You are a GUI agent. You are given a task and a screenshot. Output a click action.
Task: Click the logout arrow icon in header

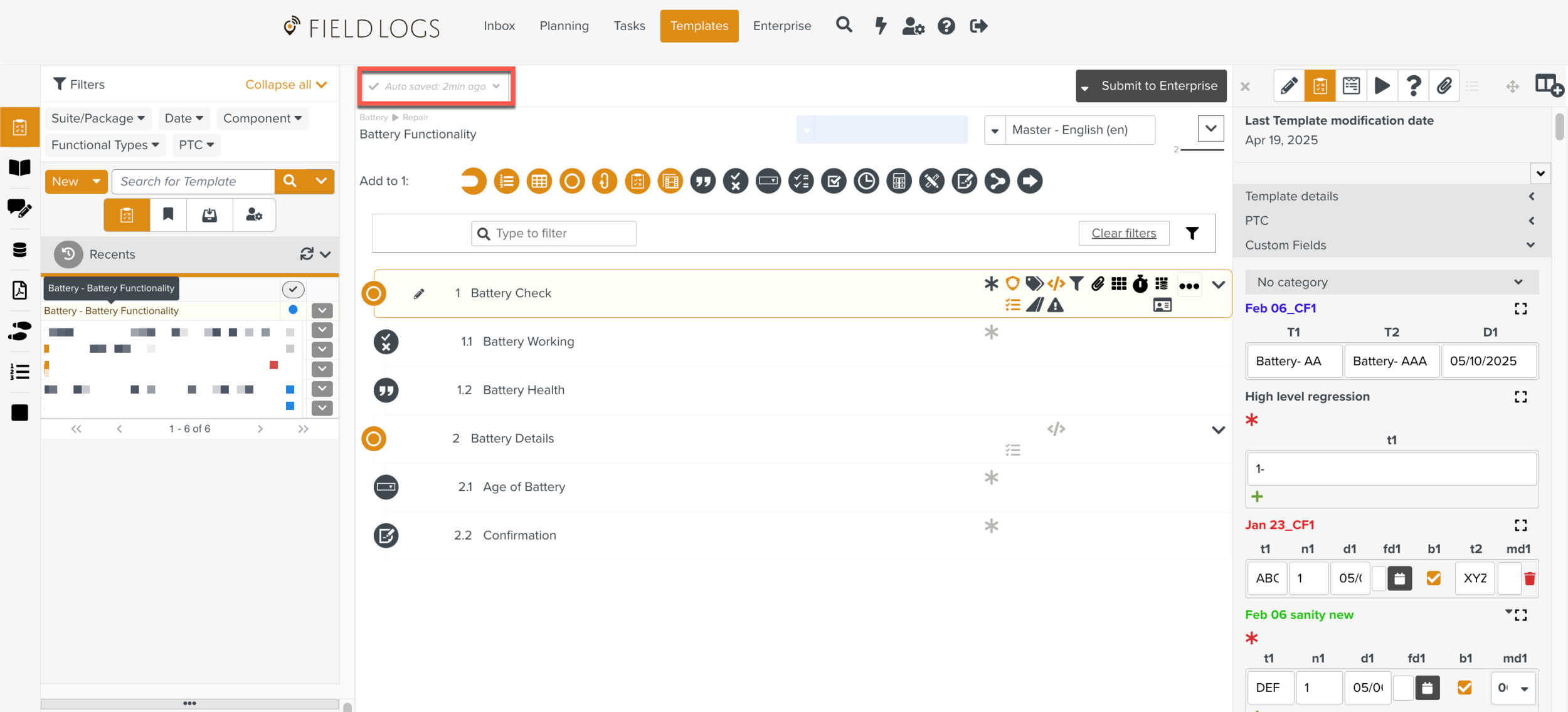click(x=978, y=26)
